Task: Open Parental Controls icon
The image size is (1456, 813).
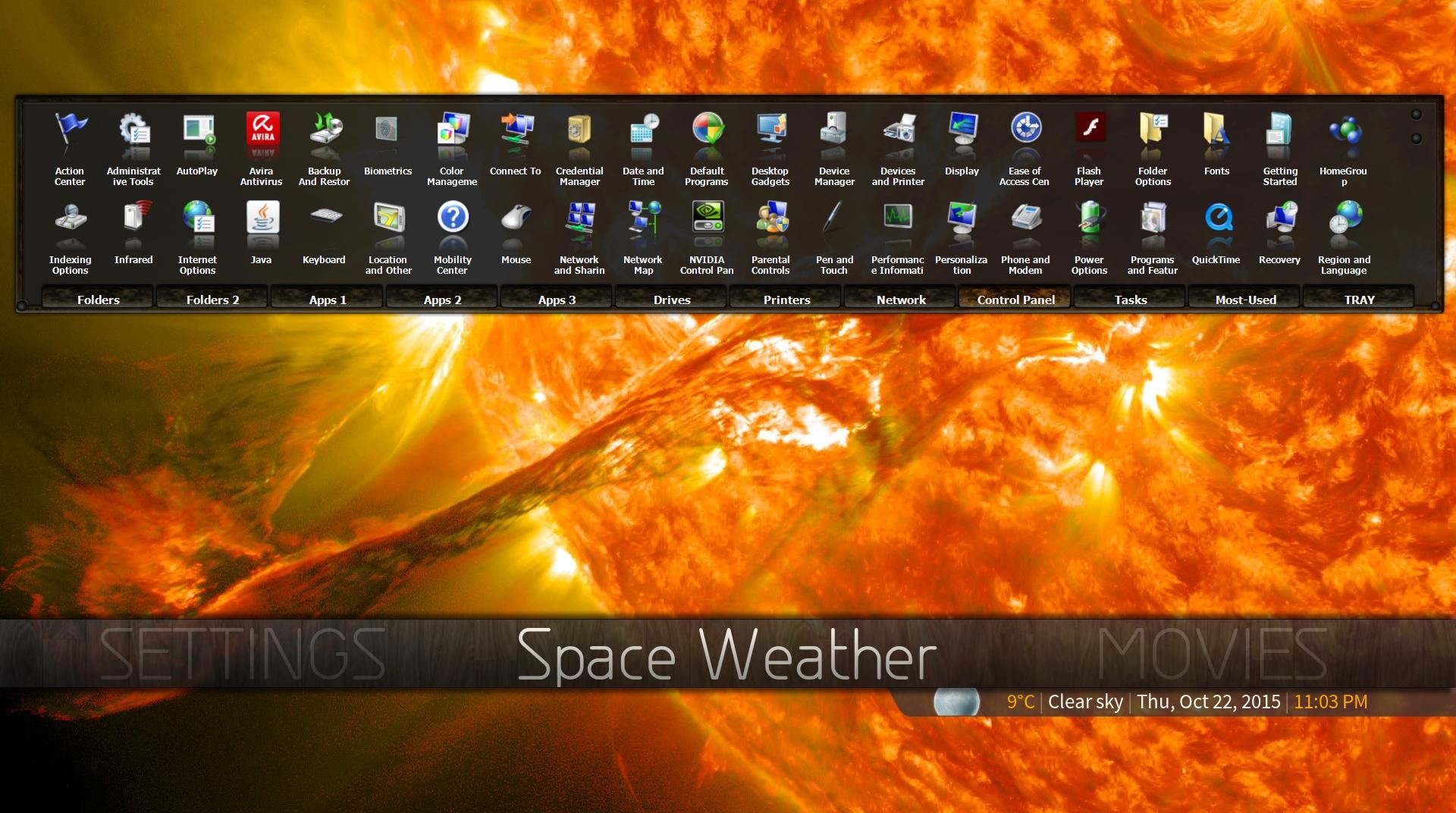Action: tap(770, 218)
